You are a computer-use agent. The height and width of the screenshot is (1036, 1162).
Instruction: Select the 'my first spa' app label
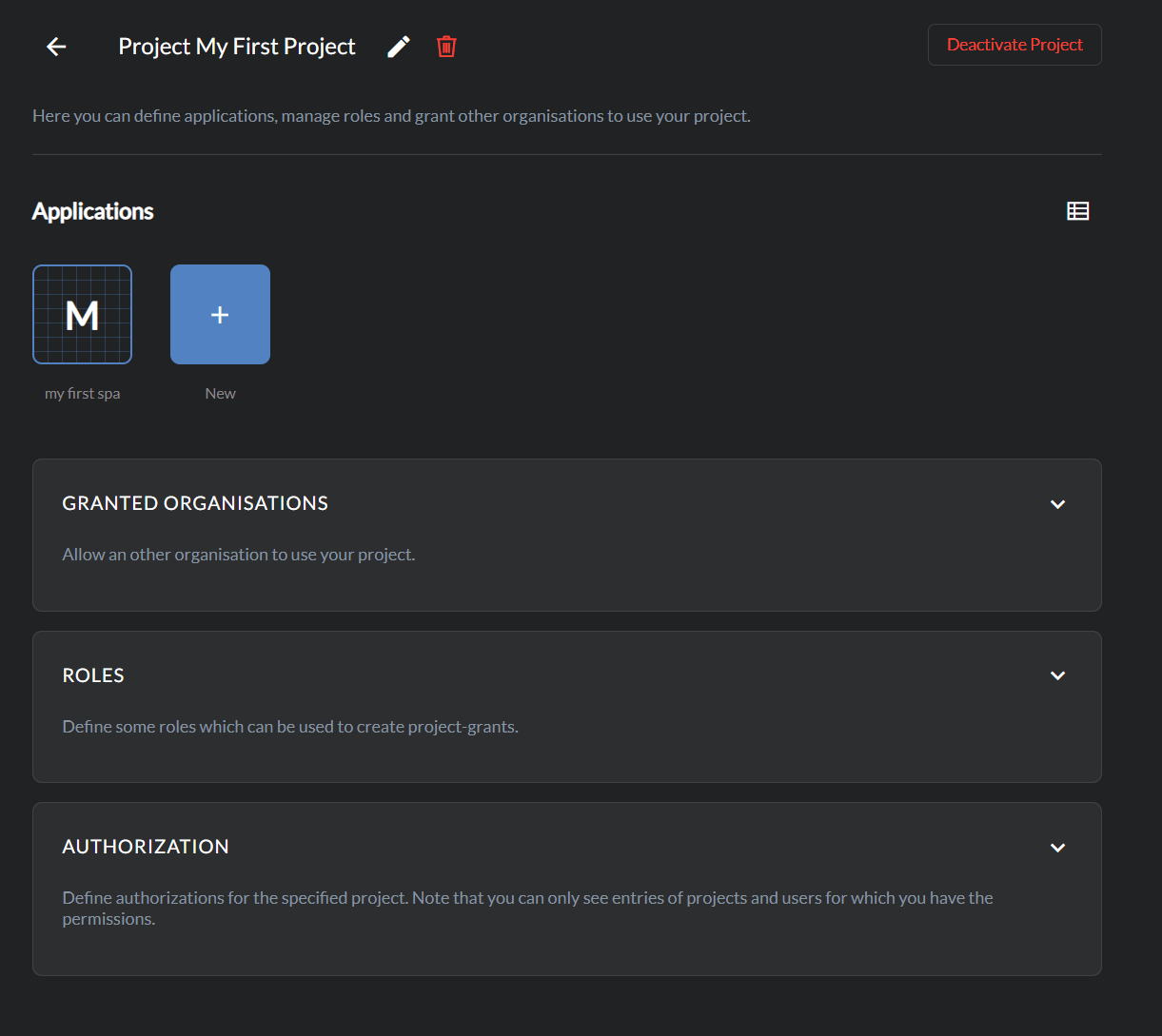(x=83, y=394)
